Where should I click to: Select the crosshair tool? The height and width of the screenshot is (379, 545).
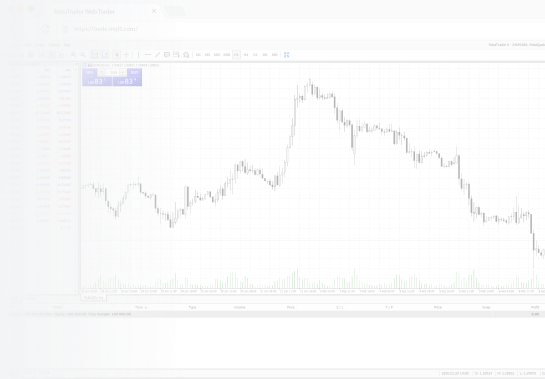127,55
